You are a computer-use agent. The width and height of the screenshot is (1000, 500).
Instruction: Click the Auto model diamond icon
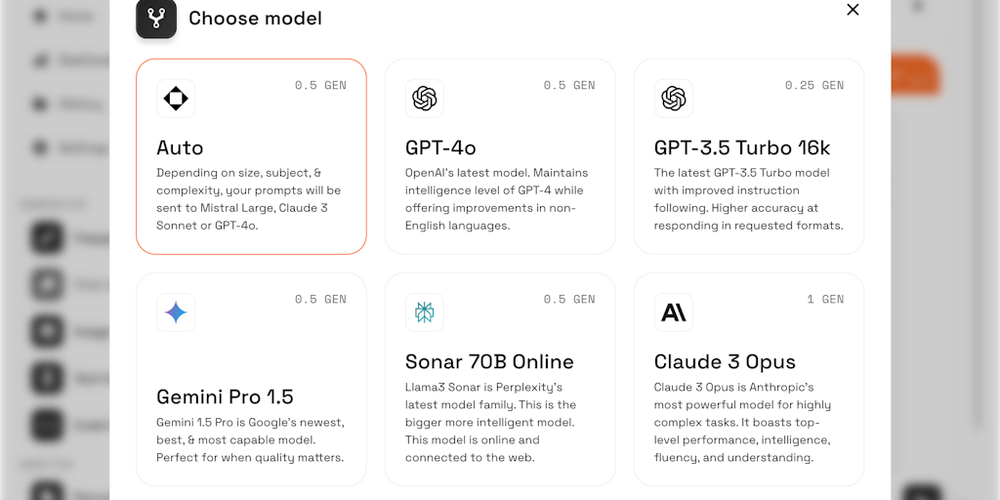[x=175, y=99]
